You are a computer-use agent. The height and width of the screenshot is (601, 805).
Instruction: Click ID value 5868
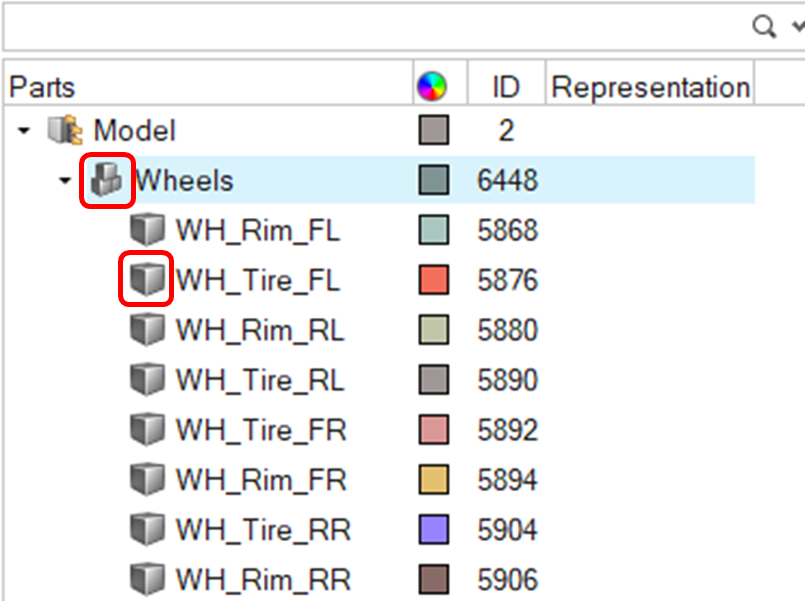tap(507, 230)
